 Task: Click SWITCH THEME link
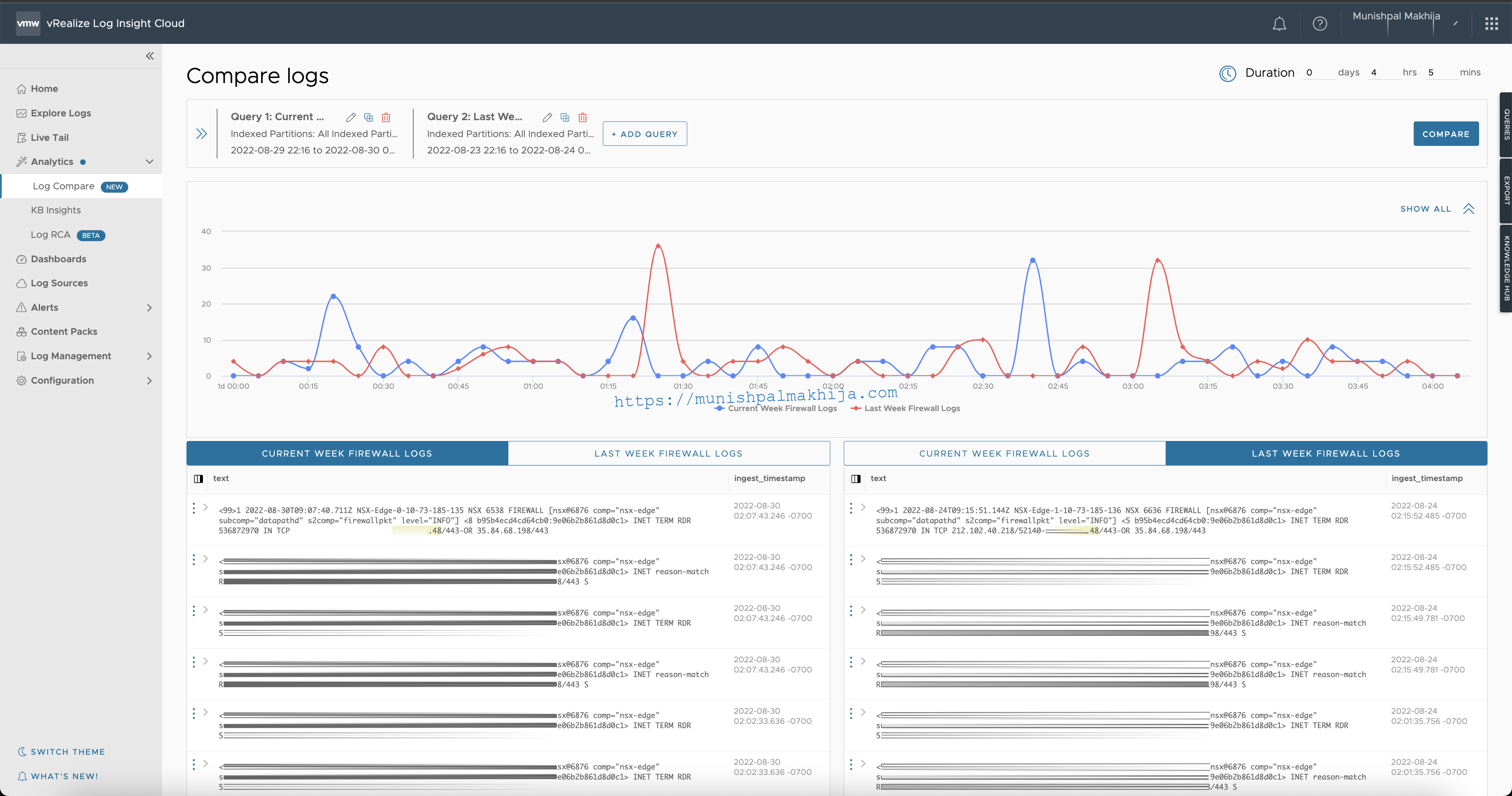click(x=62, y=751)
